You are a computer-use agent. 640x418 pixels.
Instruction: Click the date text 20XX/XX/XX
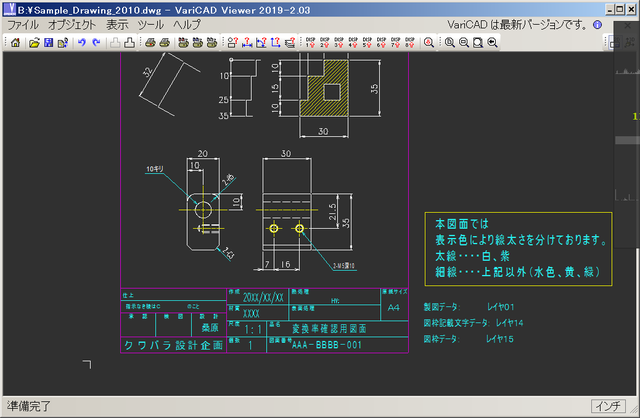[x=263, y=297]
